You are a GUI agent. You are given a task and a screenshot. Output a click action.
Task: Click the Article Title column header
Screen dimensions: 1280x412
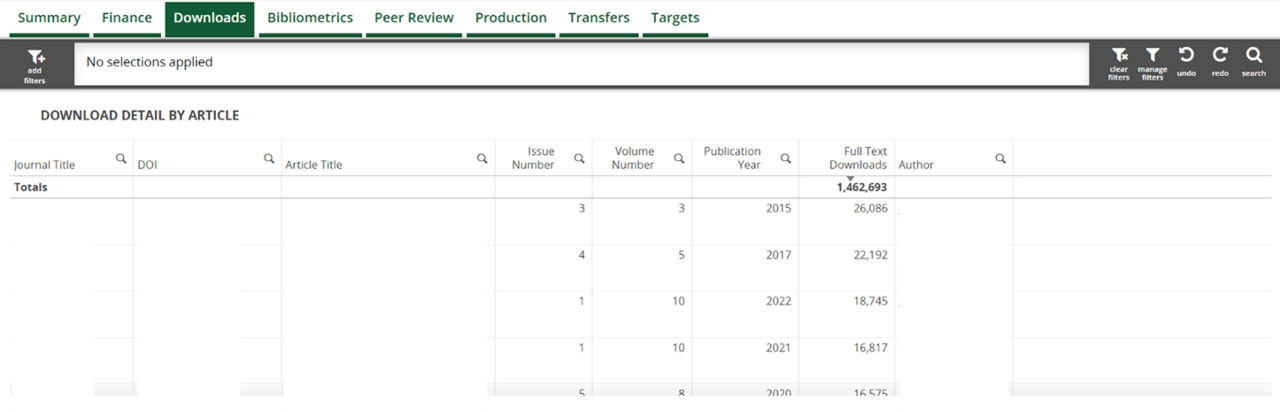tap(313, 165)
